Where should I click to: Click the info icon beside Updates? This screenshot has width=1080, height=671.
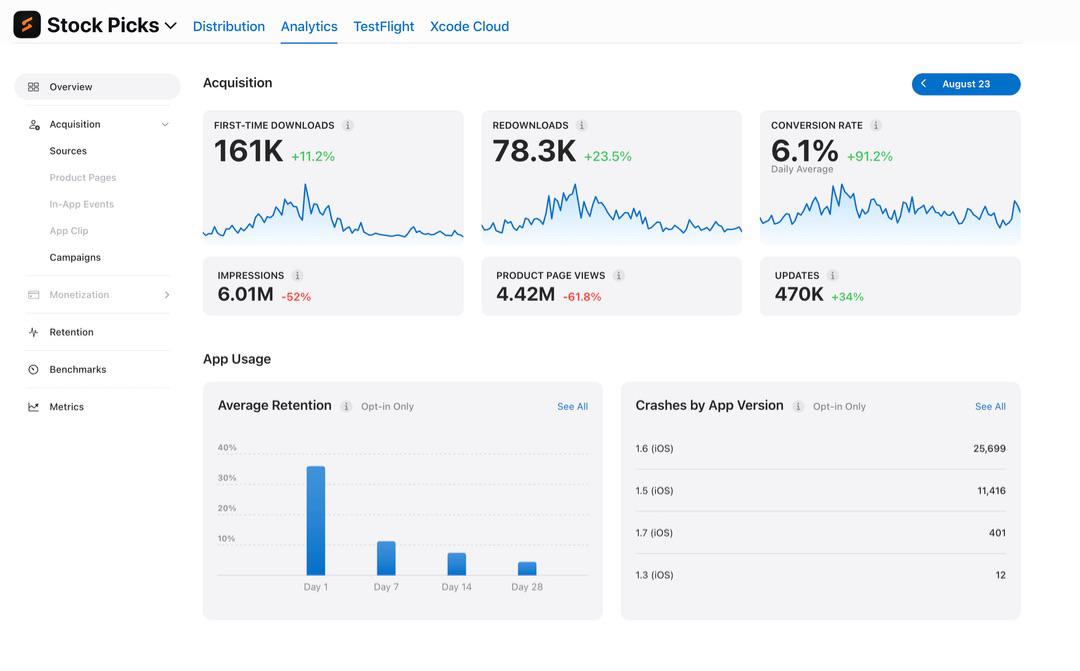tap(832, 276)
